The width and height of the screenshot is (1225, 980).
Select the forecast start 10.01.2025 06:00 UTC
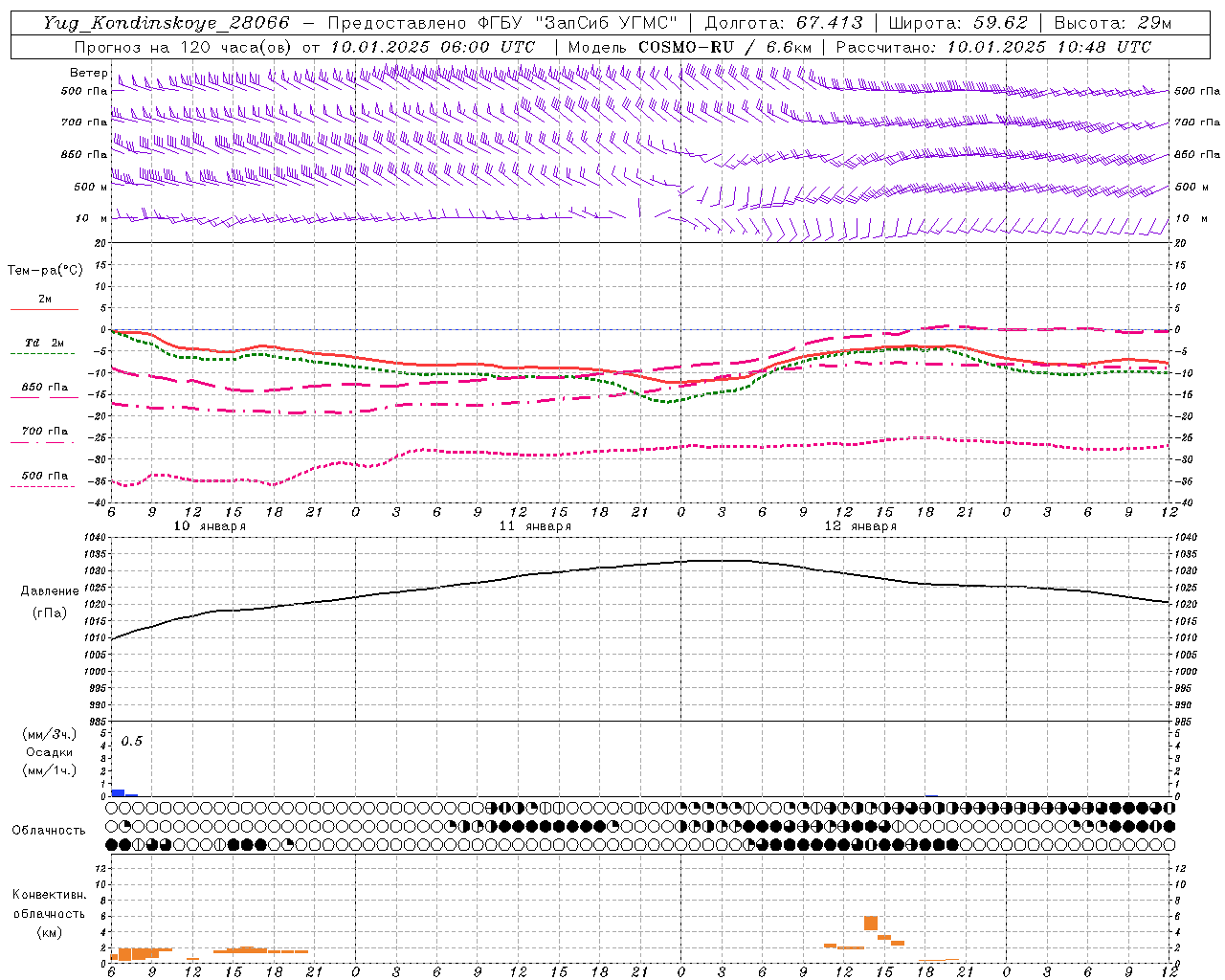click(433, 47)
